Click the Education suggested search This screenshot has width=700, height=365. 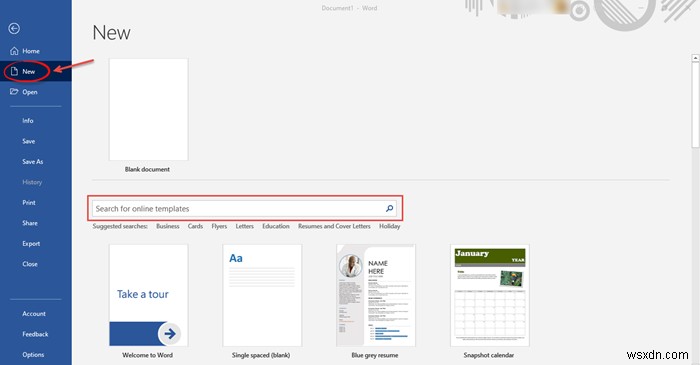click(276, 226)
